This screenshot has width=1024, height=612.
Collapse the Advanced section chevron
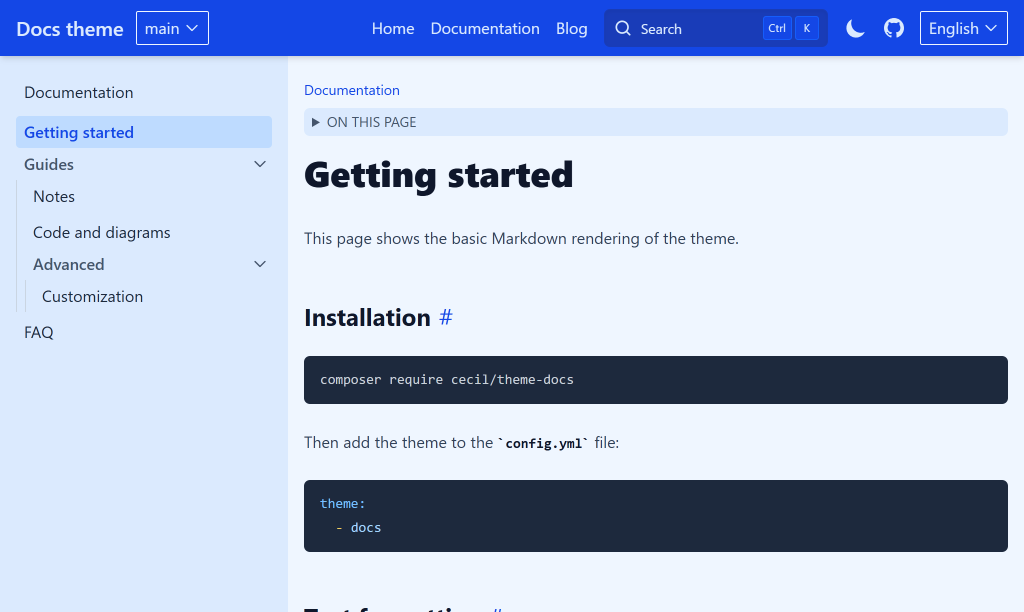click(x=260, y=264)
